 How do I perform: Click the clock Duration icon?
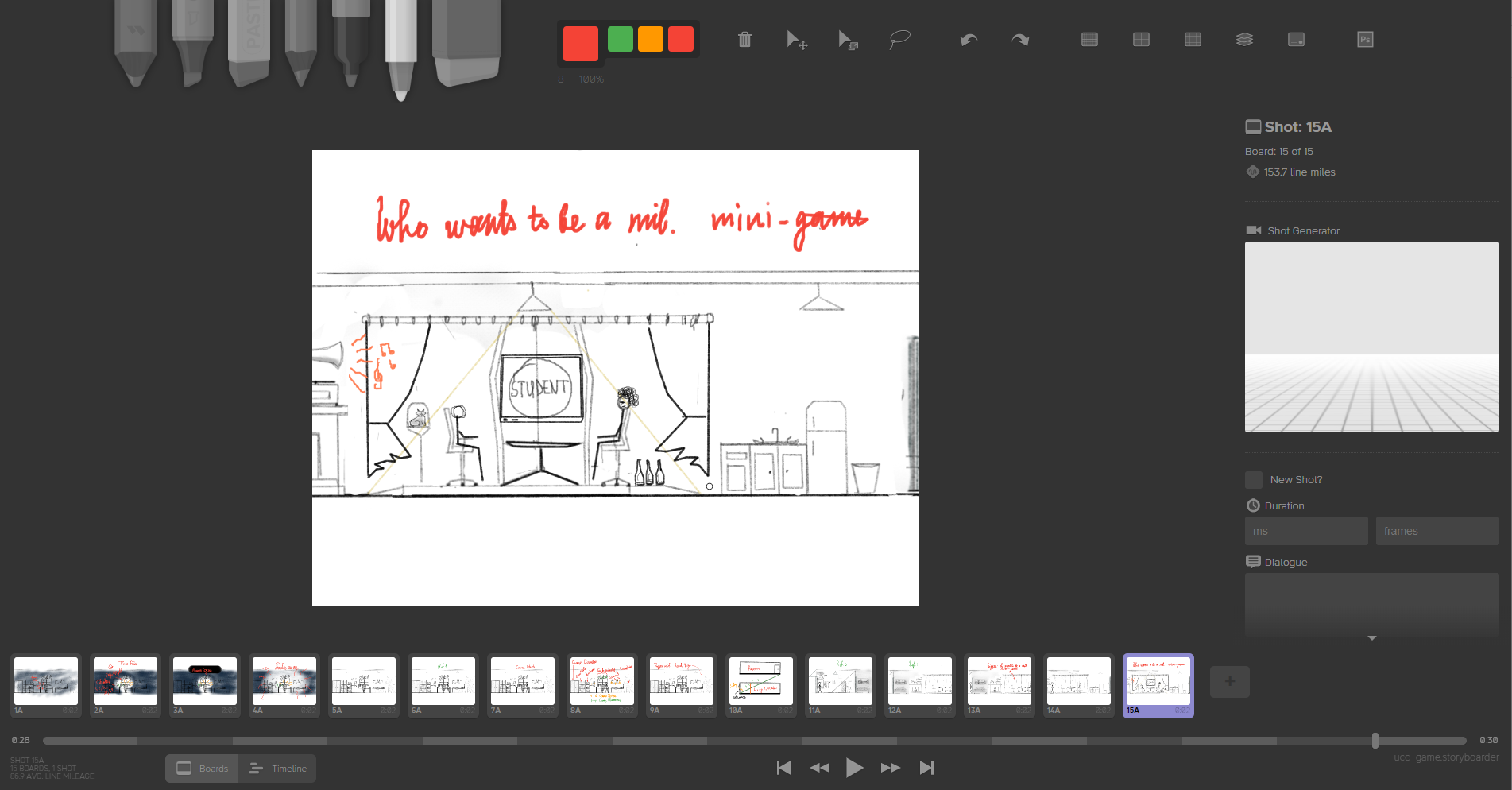point(1253,505)
